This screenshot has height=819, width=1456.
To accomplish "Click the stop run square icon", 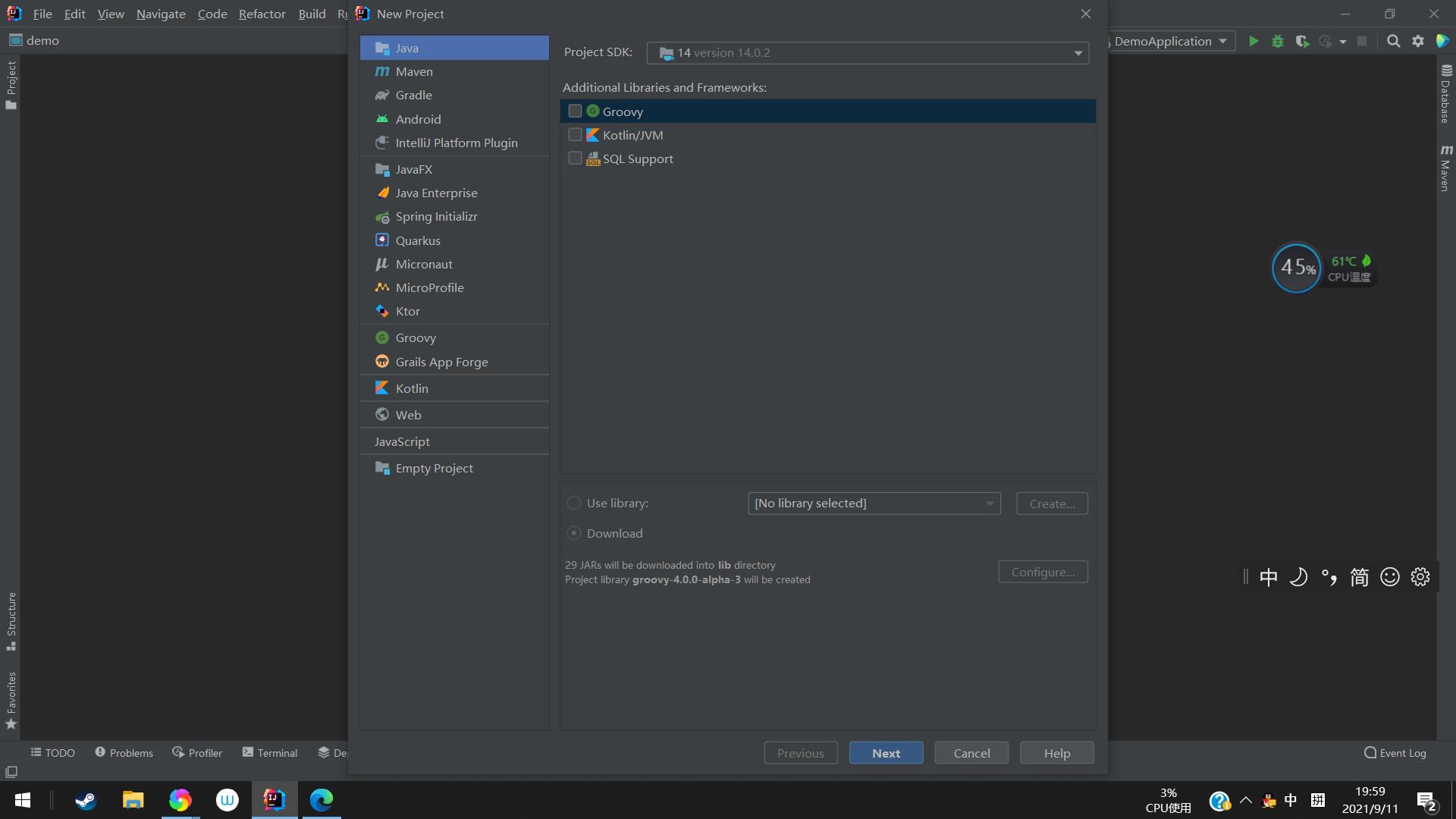I will click(x=1362, y=41).
